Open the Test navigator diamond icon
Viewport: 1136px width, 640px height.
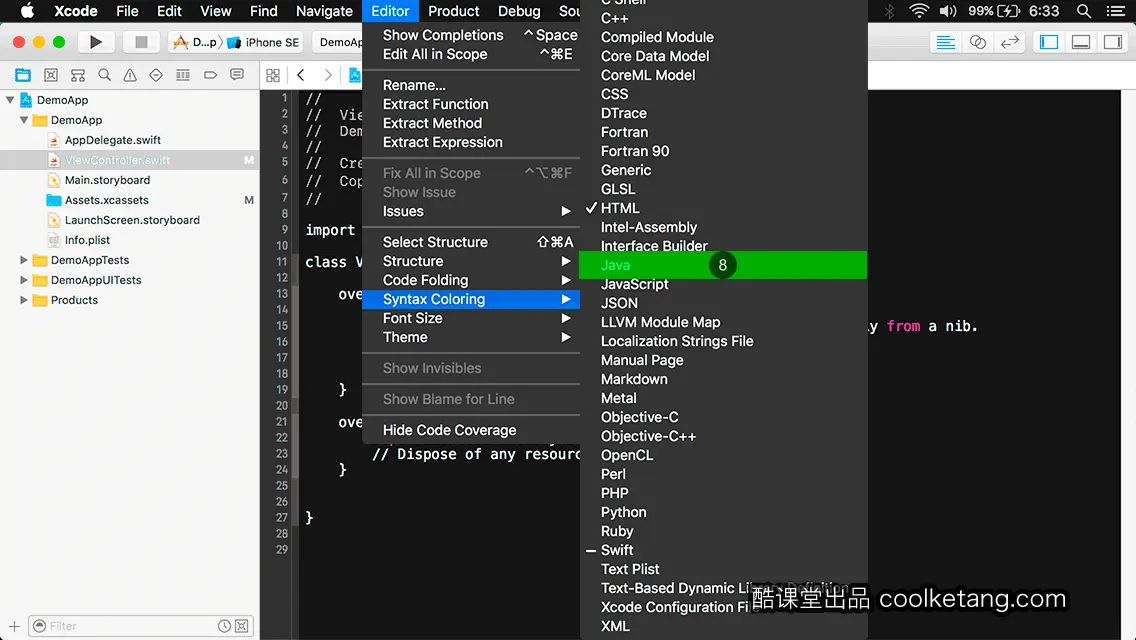156,75
